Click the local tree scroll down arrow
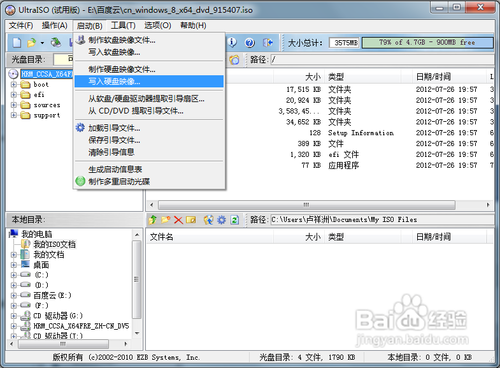 (137, 333)
